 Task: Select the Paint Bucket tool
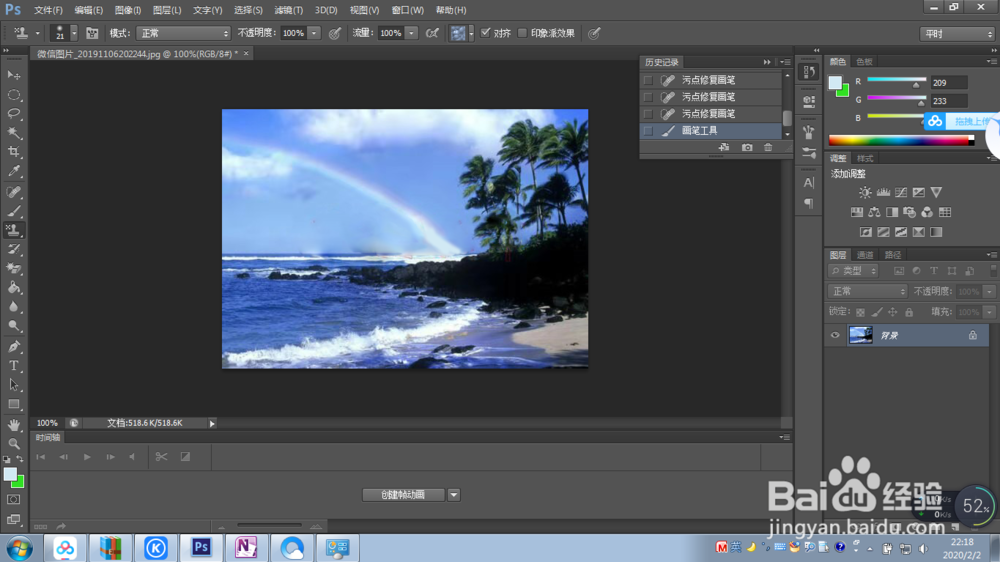pyautogui.click(x=13, y=288)
